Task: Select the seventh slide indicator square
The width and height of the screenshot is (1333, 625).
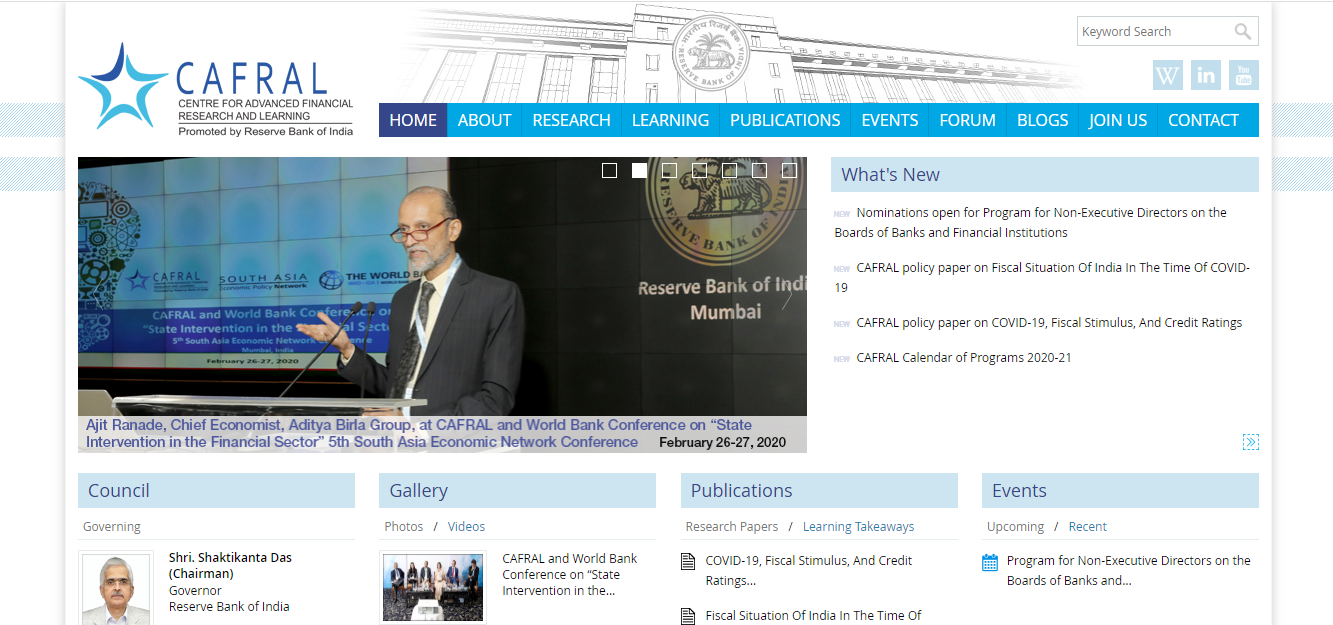Action: tap(789, 171)
